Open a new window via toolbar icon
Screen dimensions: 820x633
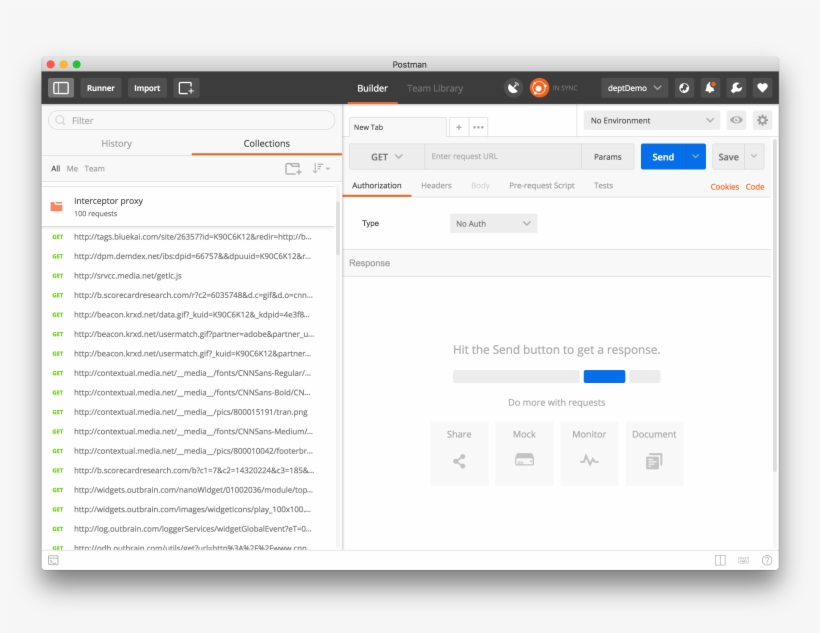[186, 88]
